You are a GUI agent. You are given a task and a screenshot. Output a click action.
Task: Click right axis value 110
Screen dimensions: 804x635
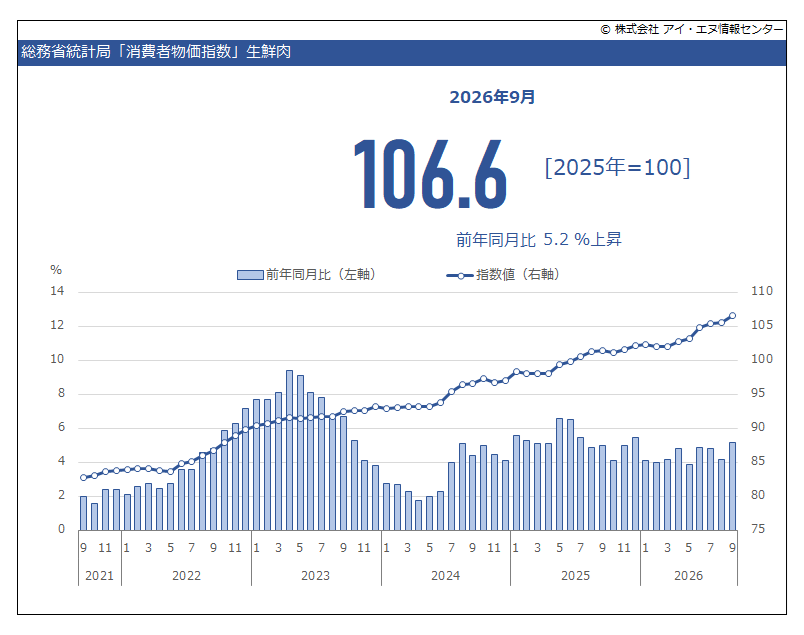click(x=761, y=291)
